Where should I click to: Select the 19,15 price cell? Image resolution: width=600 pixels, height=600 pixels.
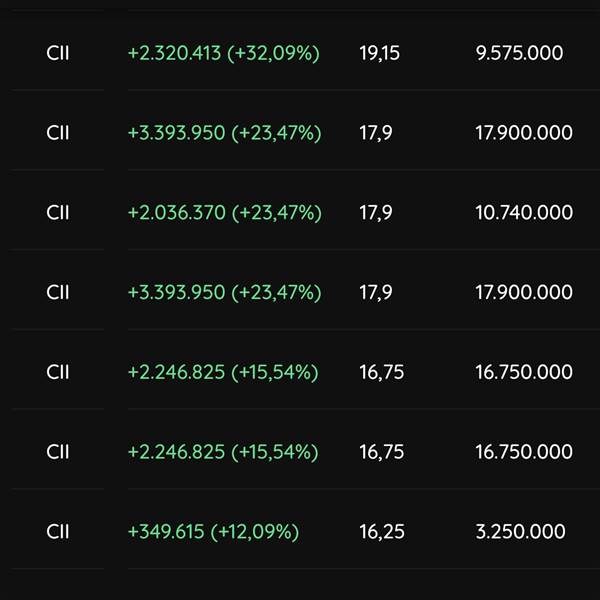379,53
